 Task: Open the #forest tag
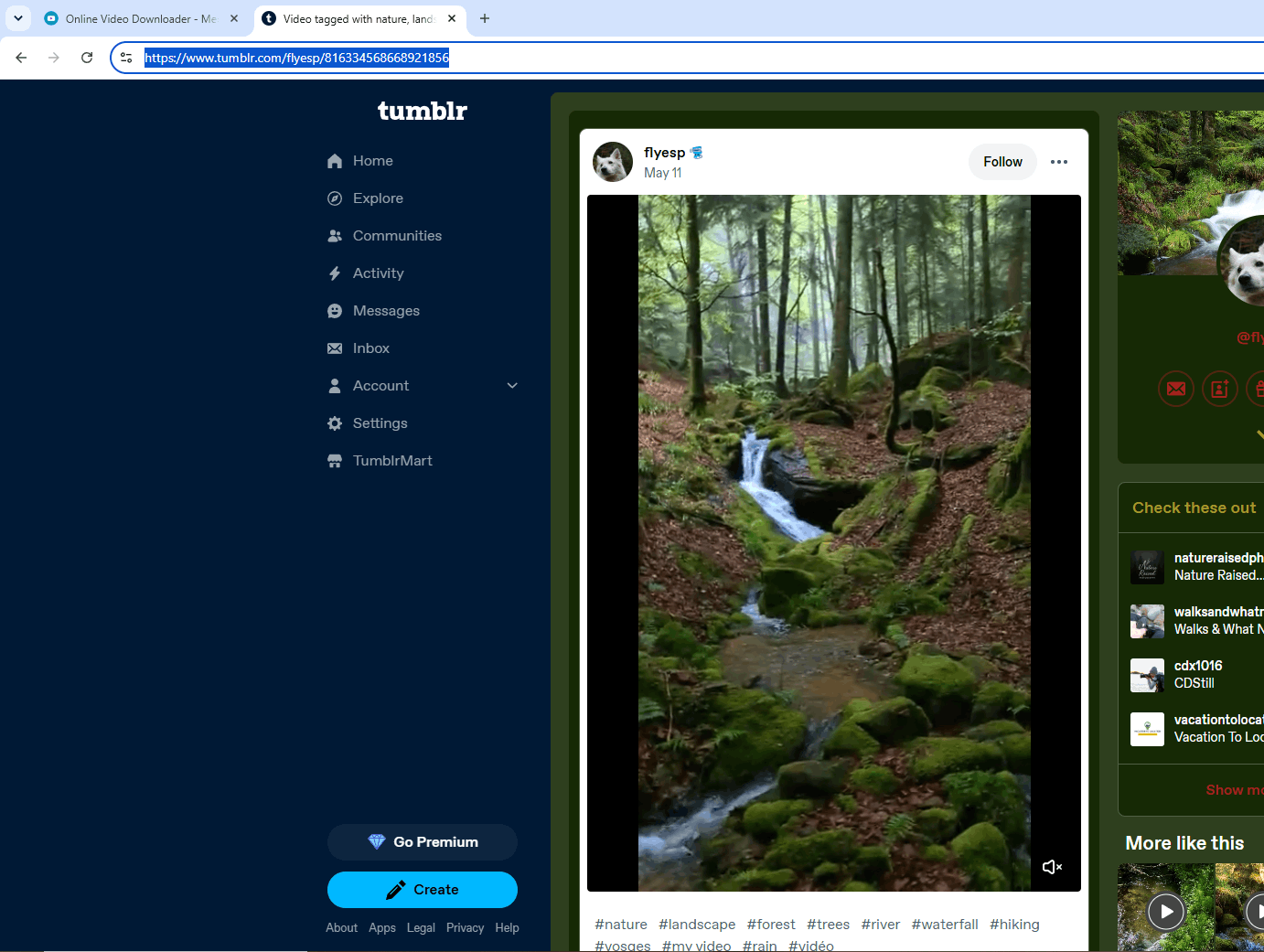(771, 925)
